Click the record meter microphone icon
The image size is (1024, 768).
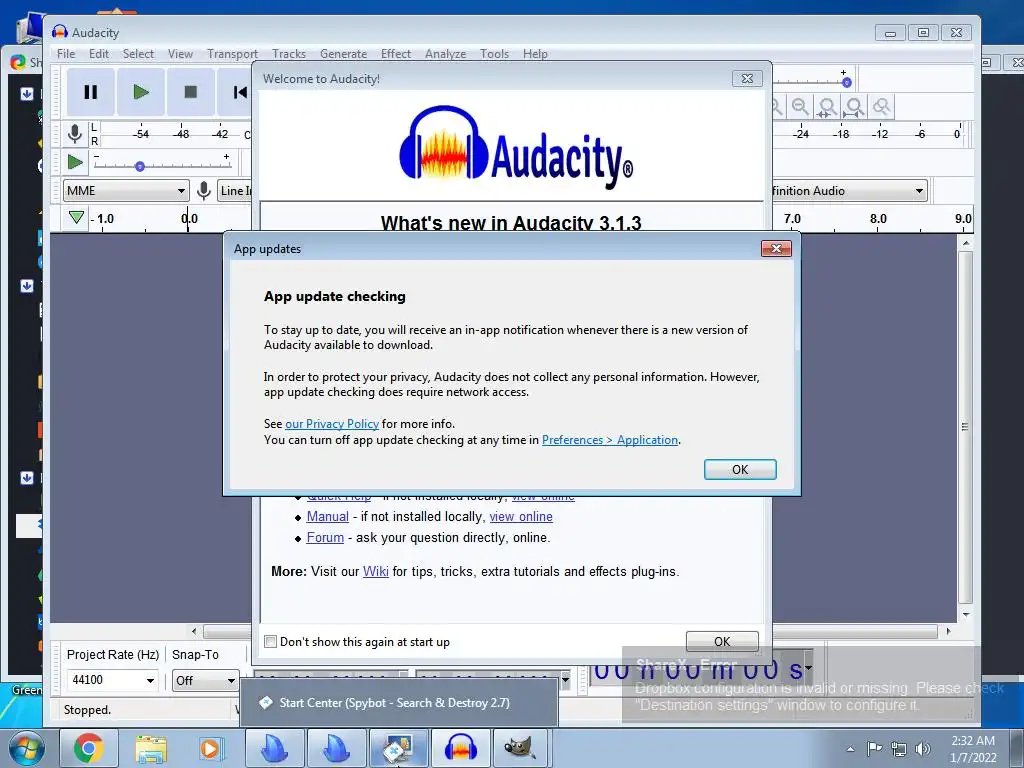(75, 134)
